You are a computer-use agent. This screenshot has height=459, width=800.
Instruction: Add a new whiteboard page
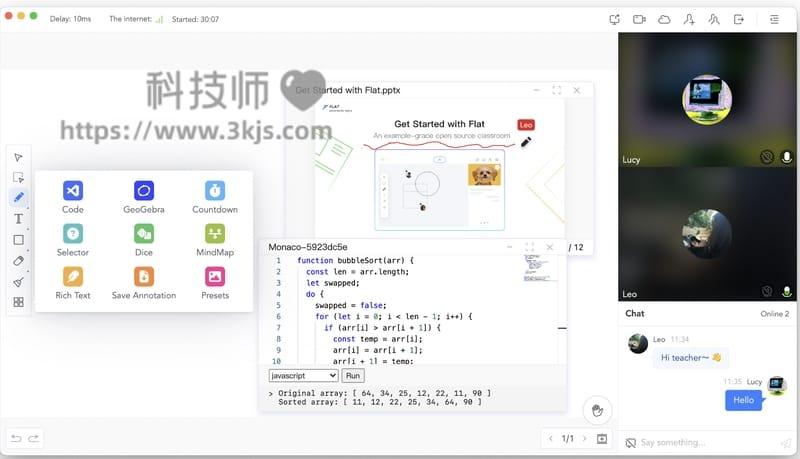point(602,438)
